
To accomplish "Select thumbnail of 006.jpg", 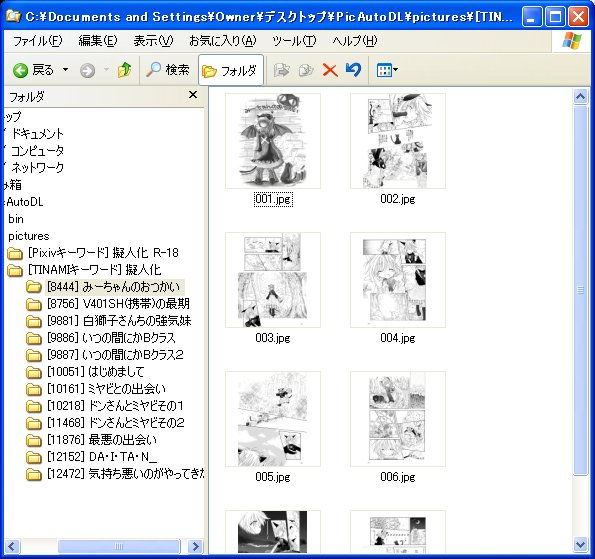I will point(398,419).
